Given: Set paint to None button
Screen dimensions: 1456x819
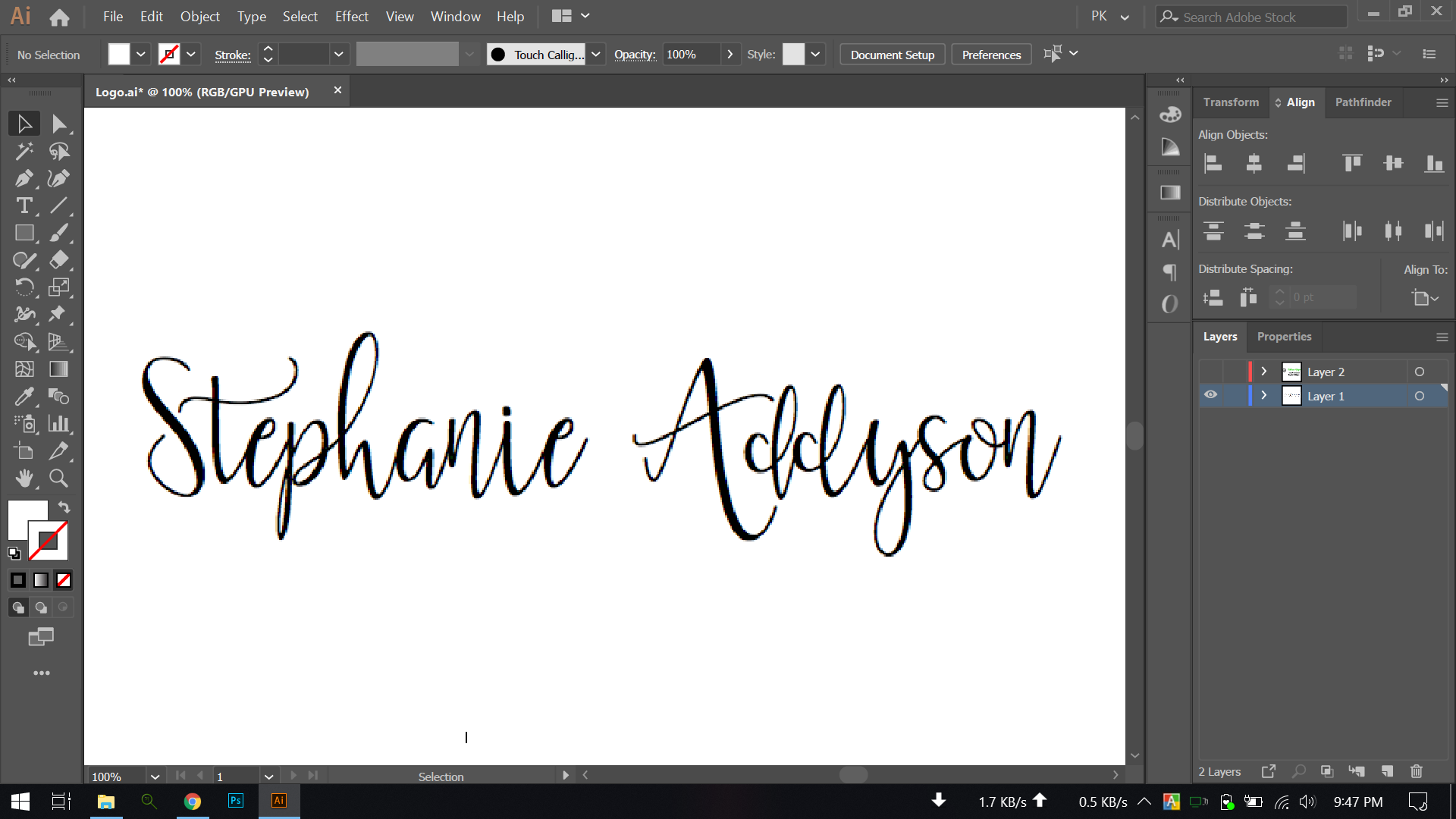Looking at the screenshot, I should tap(64, 580).
